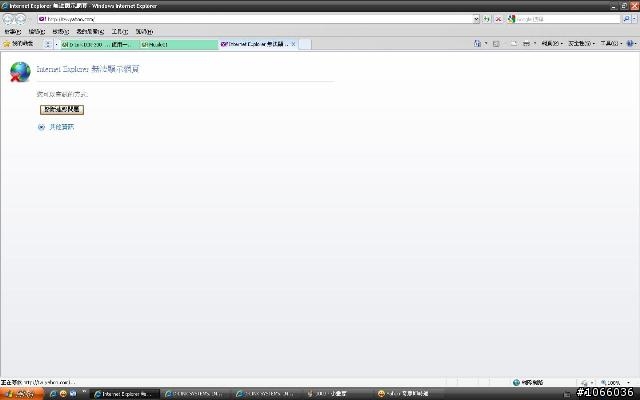Click the Read Mail icon

pyautogui.click(x=513, y=43)
